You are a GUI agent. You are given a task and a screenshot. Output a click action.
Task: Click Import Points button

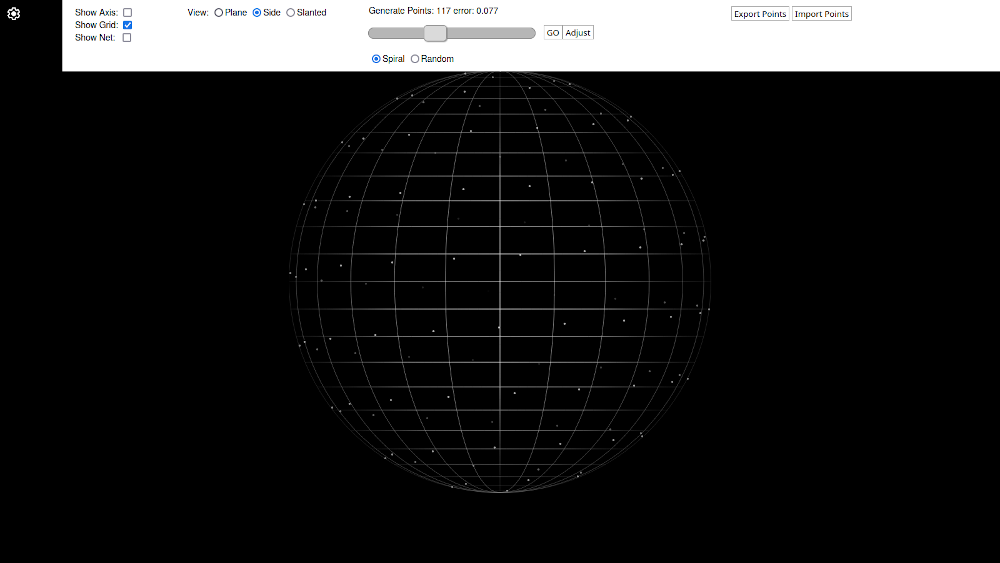pyautogui.click(x=821, y=14)
